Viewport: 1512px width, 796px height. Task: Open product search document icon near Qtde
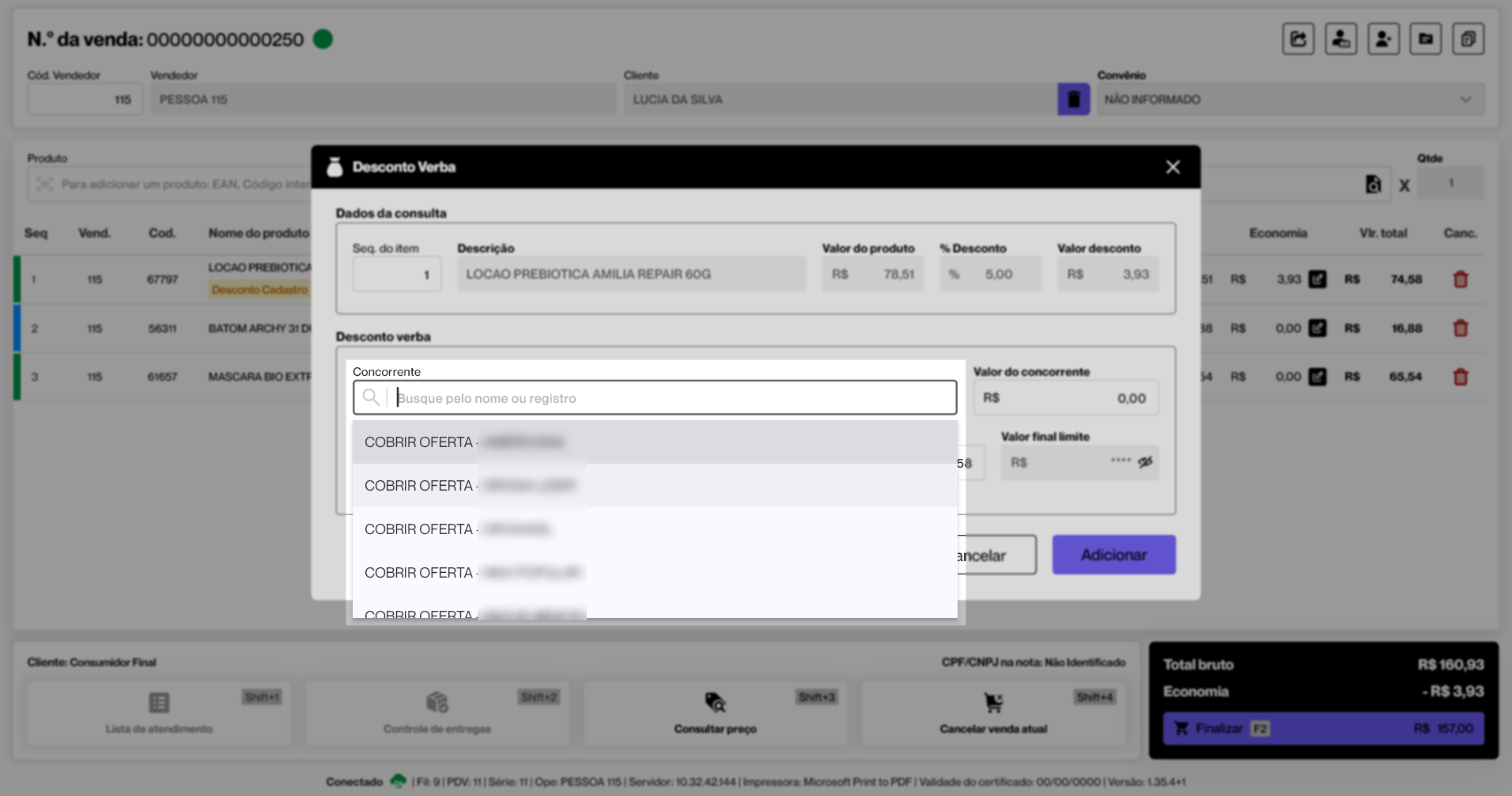click(1374, 184)
